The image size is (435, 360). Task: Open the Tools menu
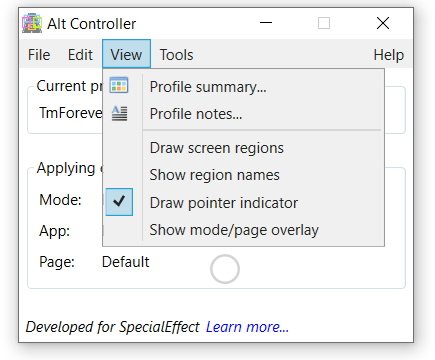click(x=176, y=55)
